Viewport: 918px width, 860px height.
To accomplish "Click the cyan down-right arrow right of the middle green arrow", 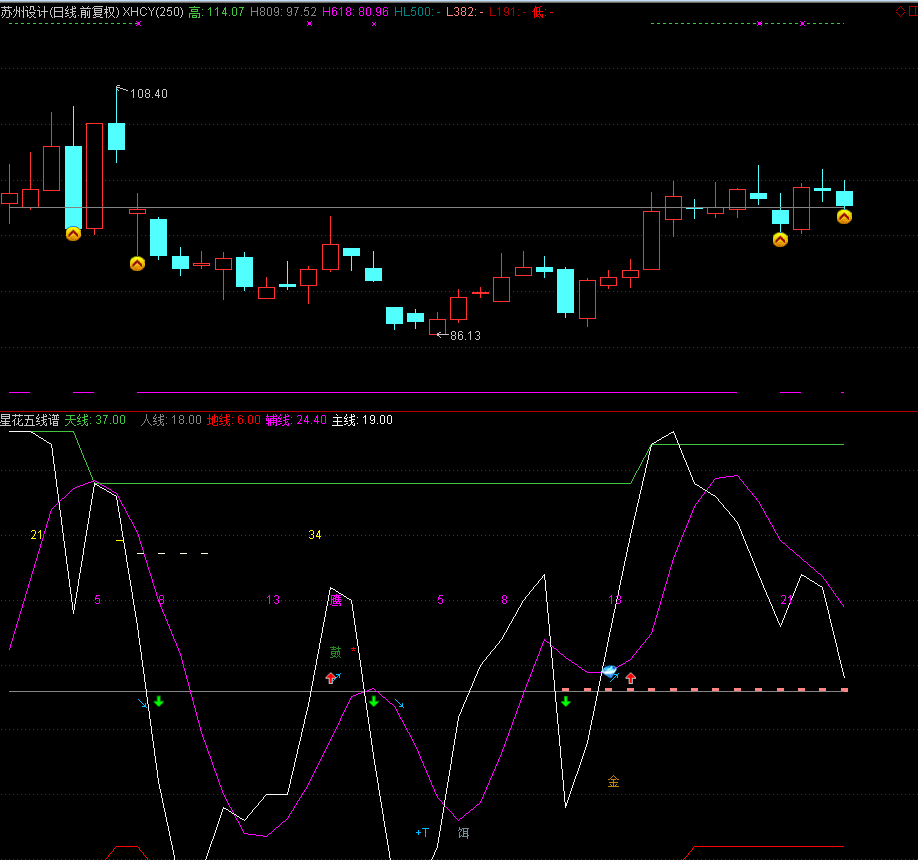I will (399, 703).
